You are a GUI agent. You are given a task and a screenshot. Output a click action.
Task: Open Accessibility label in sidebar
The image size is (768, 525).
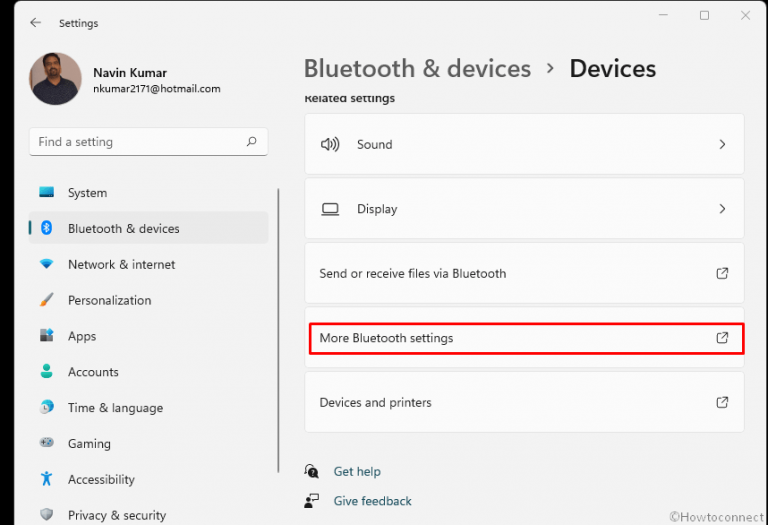[101, 479]
